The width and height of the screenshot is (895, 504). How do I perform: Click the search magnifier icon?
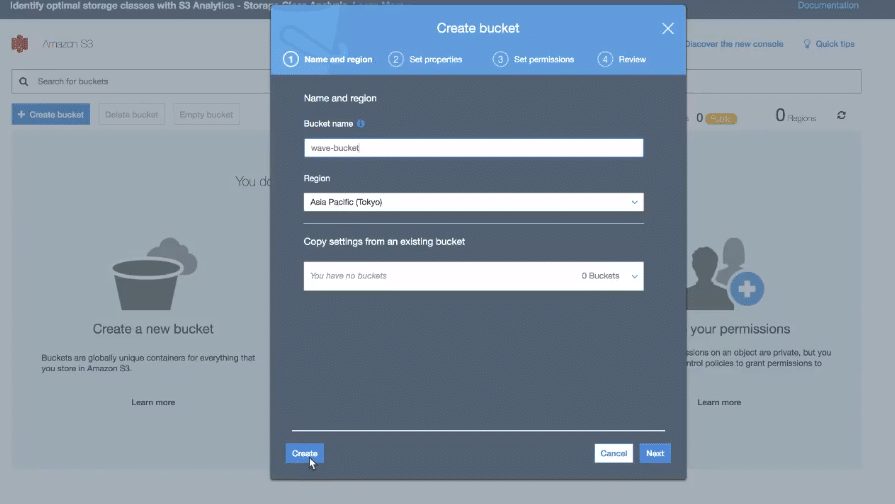pyautogui.click(x=23, y=82)
